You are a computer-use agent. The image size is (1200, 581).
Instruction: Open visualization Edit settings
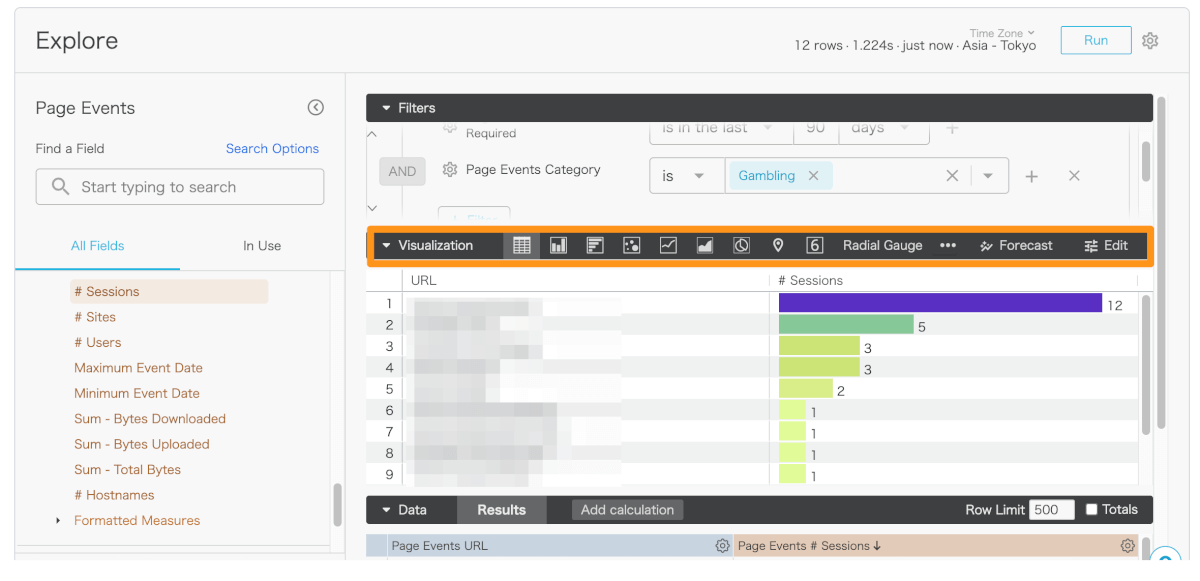pos(1106,246)
